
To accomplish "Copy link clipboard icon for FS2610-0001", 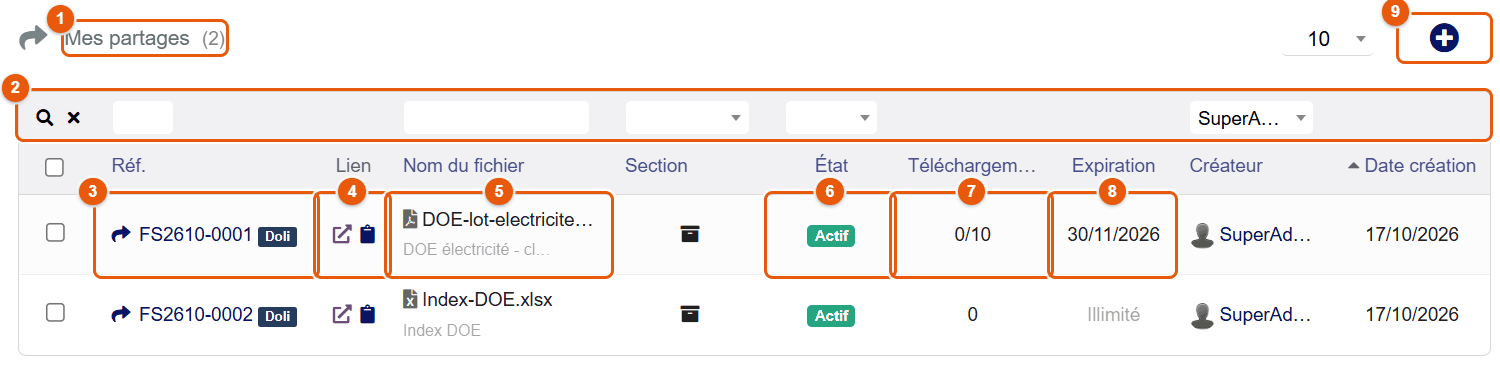I will point(367,234).
